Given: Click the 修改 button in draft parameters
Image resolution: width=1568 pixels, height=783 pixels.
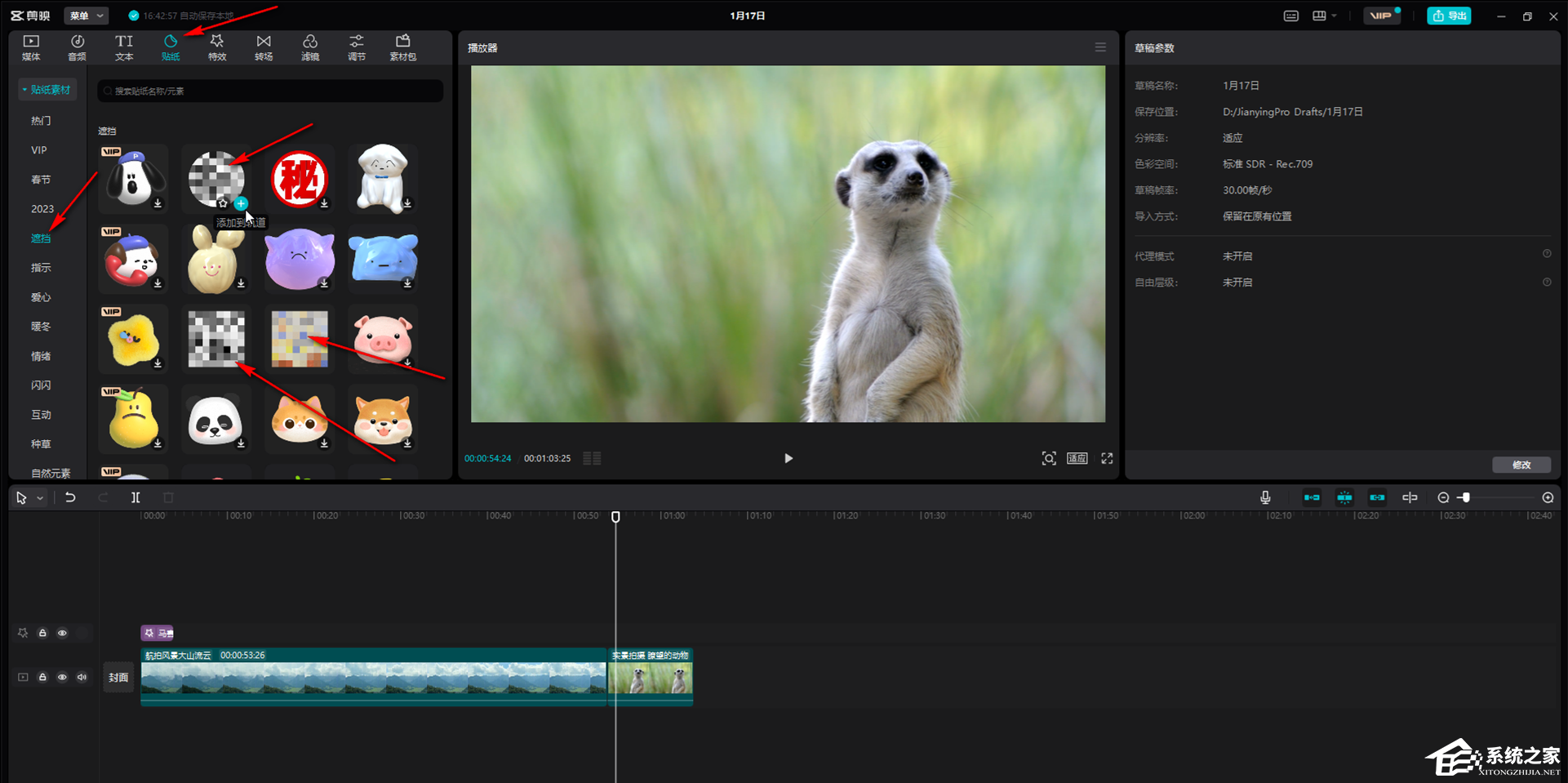Looking at the screenshot, I should click(x=1521, y=465).
